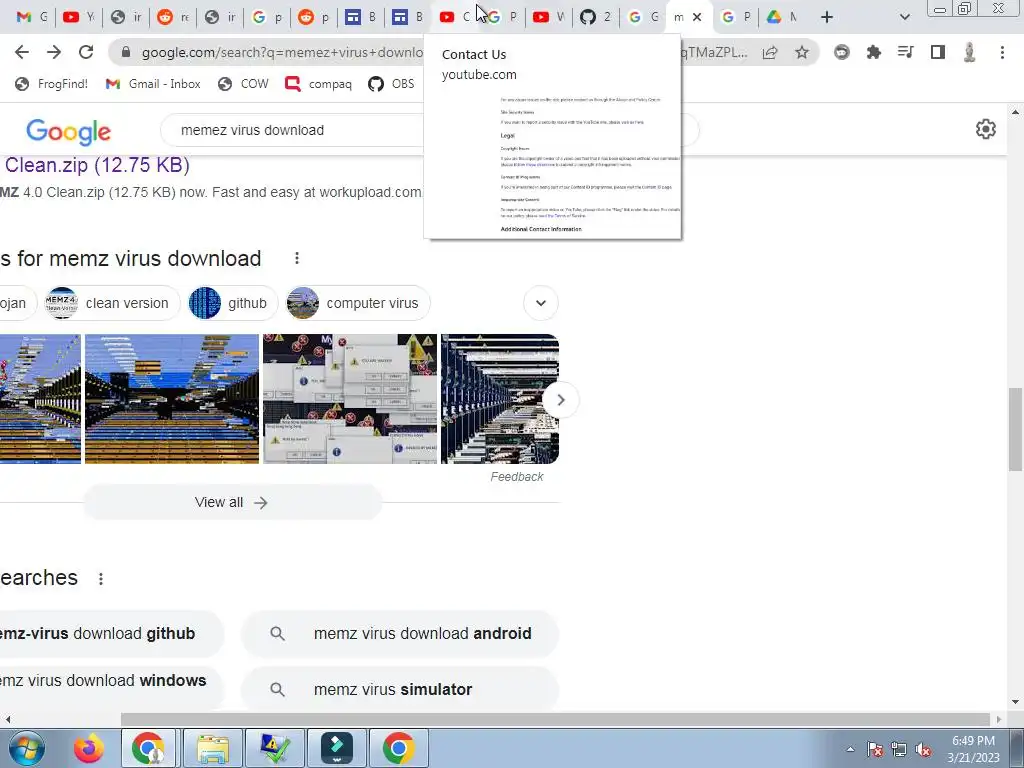Screen dimensions: 1024x768
Task: Switch to the Gmail tab
Action: pyautogui.click(x=31, y=17)
